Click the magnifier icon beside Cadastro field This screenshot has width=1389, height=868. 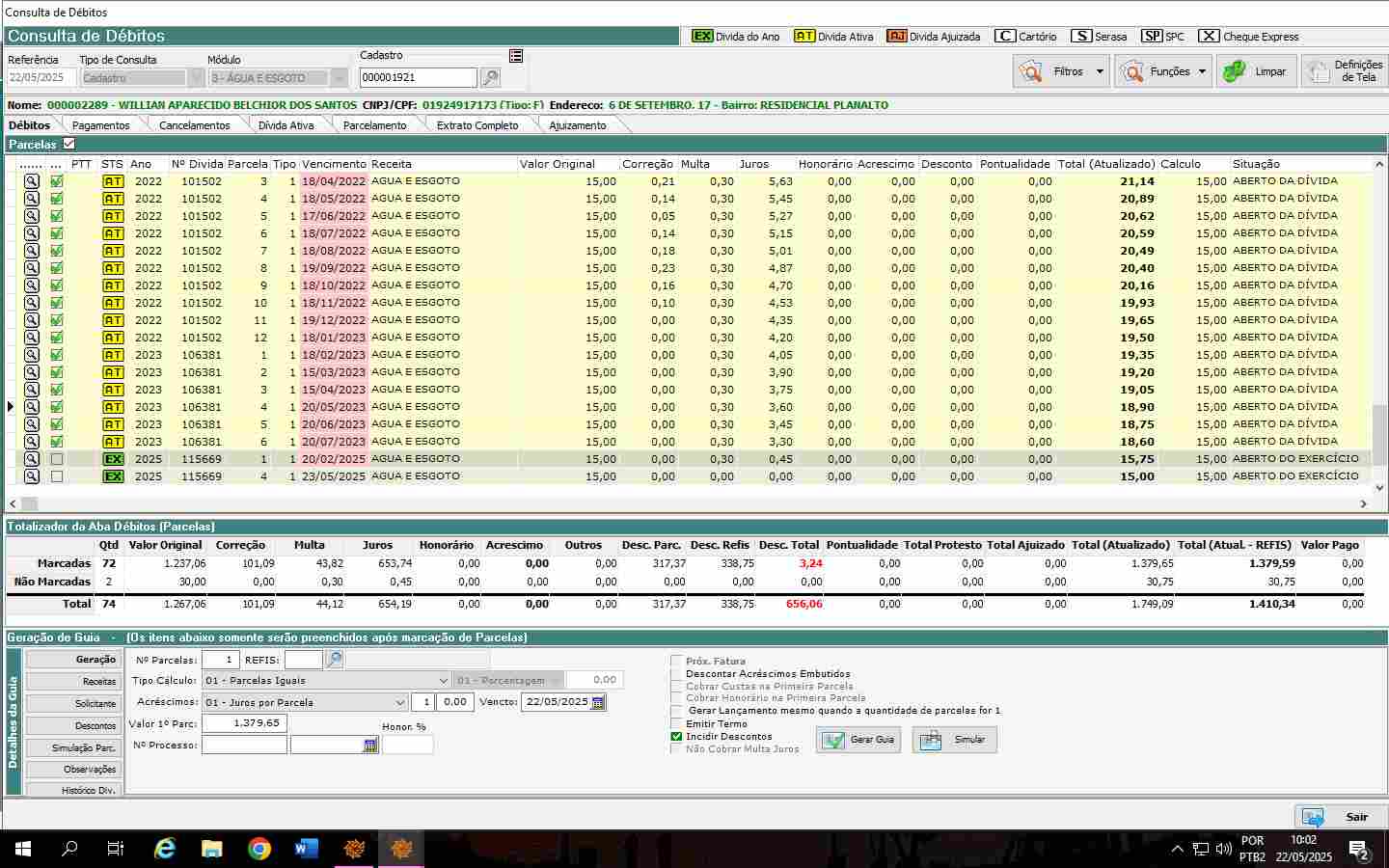[490, 78]
